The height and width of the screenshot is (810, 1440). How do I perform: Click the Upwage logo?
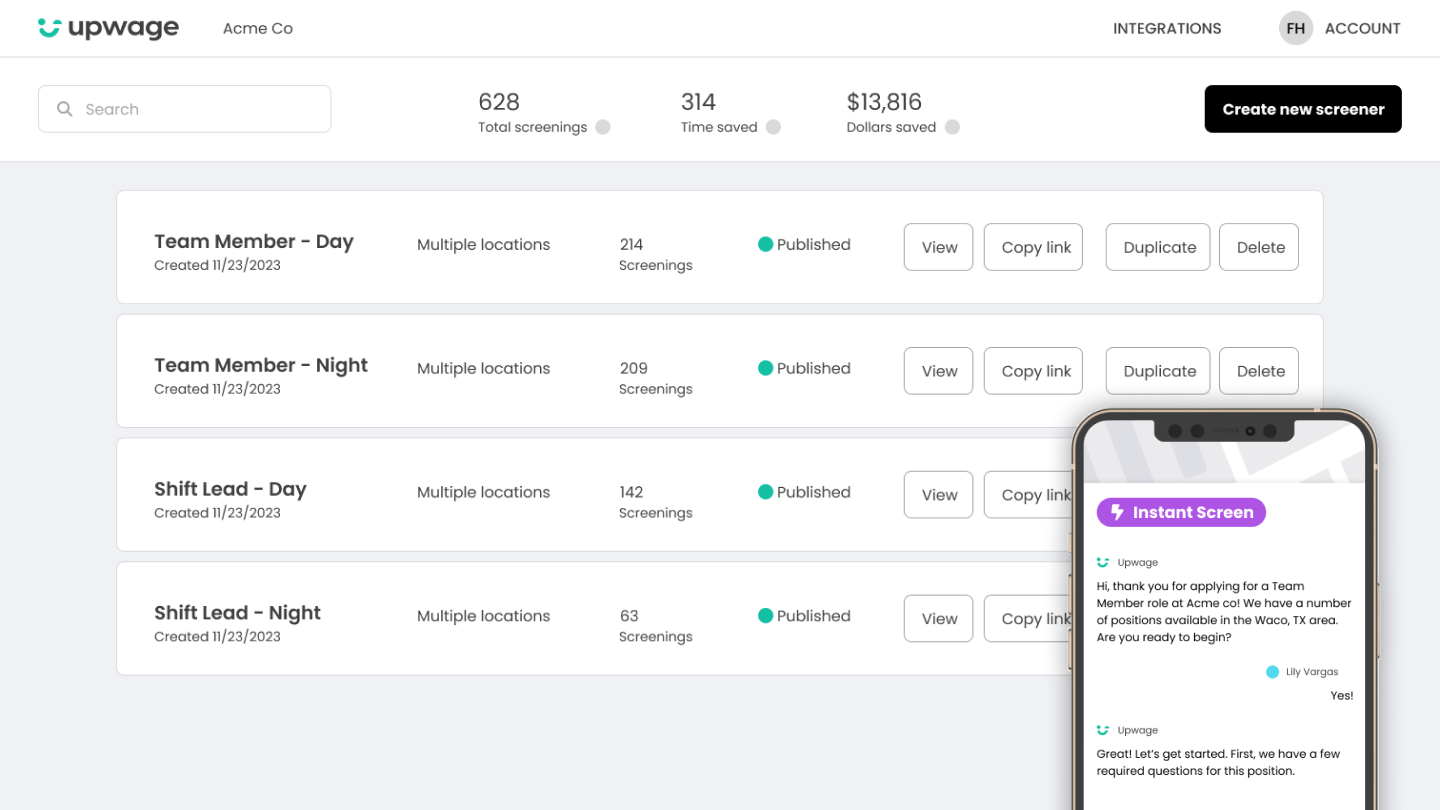[x=108, y=28]
